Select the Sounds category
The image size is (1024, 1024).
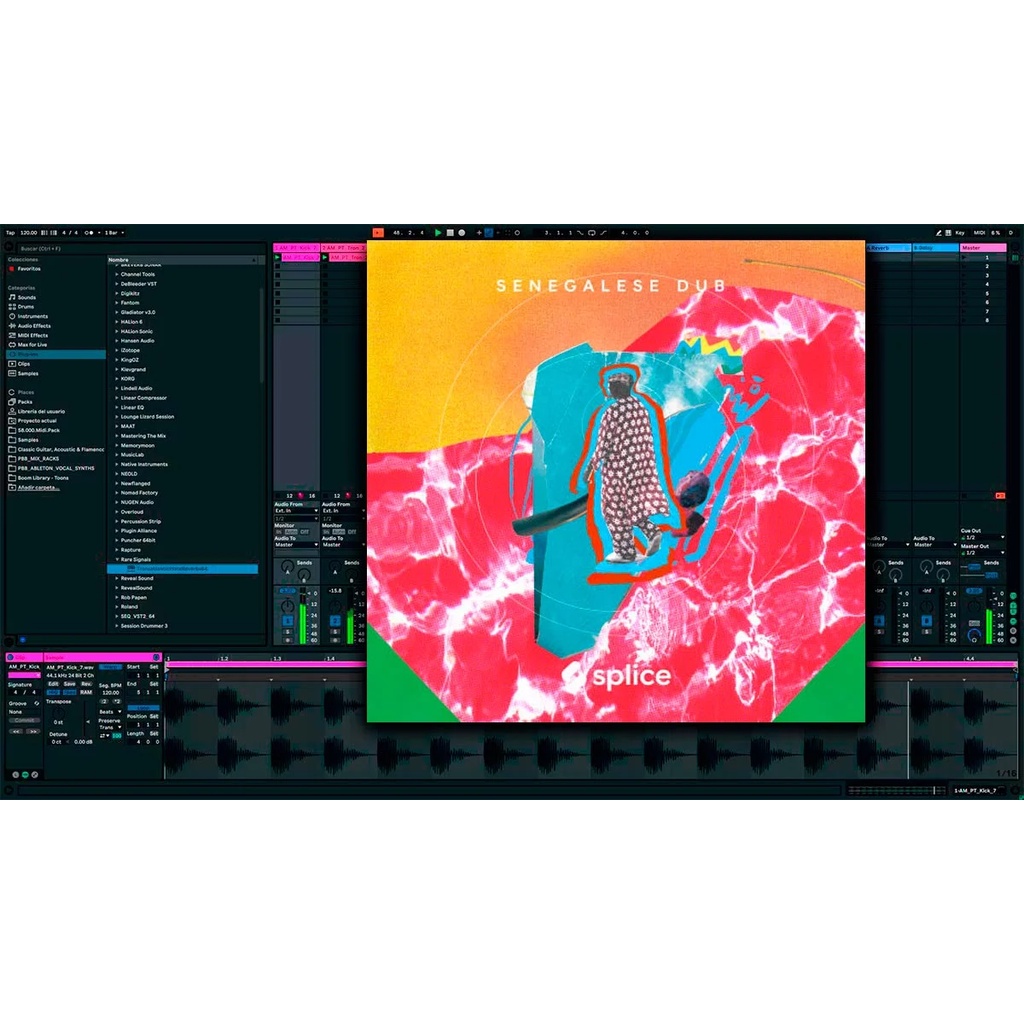27,297
